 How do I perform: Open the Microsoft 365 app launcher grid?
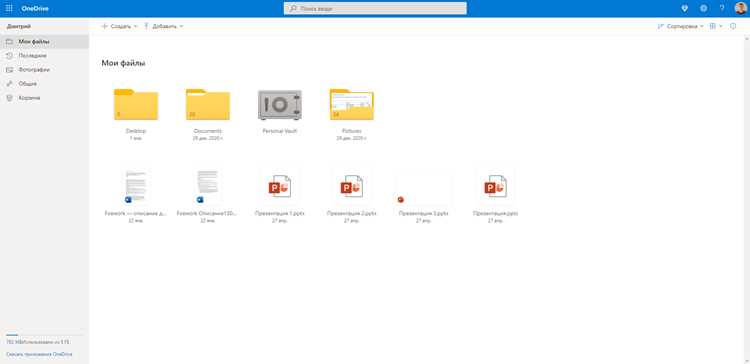tap(9, 8)
